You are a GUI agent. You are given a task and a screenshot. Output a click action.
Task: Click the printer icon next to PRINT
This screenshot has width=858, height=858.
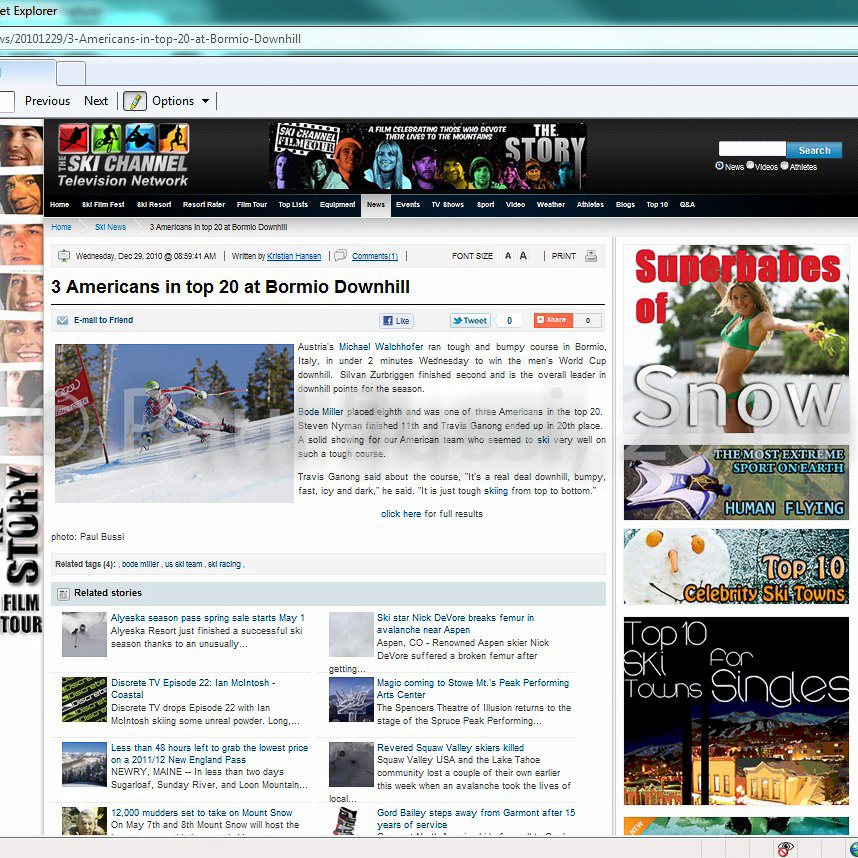pos(591,256)
